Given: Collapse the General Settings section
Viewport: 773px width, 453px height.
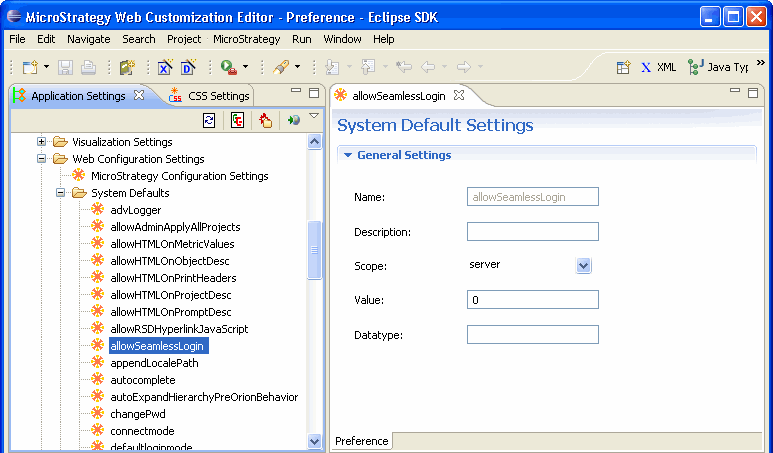Looking at the screenshot, I should tap(348, 155).
